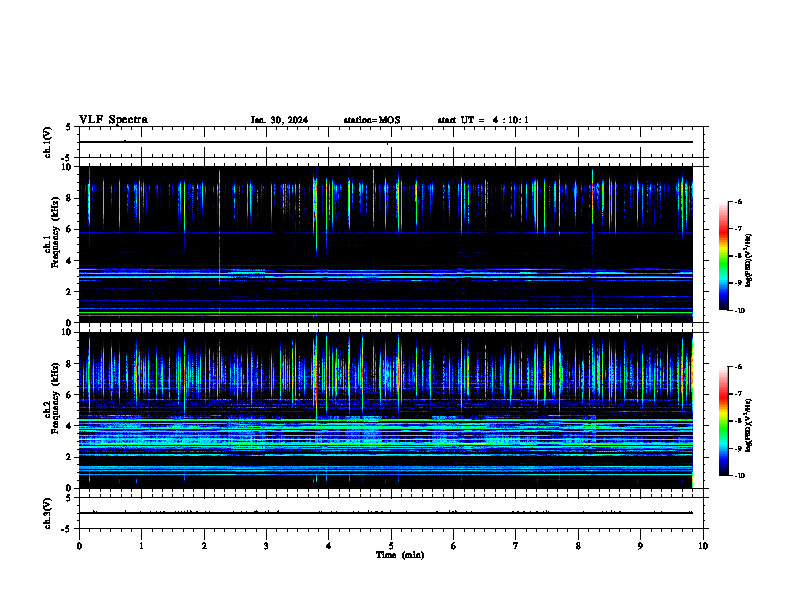Click the ch.2 colorbar log(PSD) label
The width and height of the screenshot is (792, 612).
click(749, 426)
